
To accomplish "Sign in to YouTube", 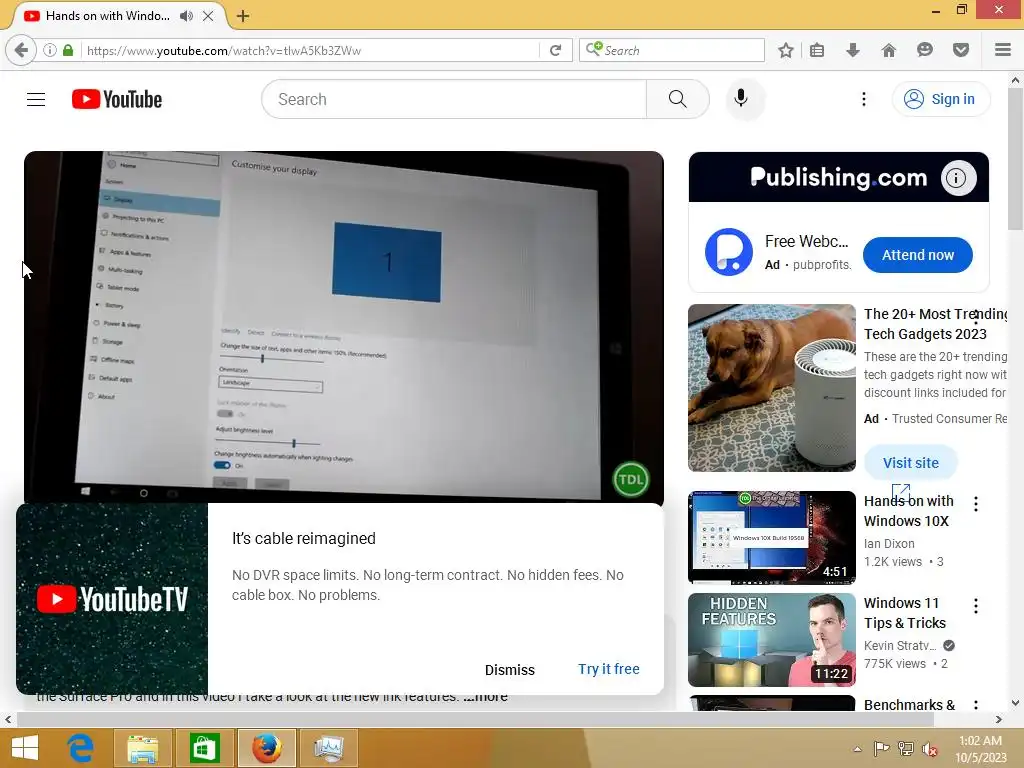I will pyautogui.click(x=940, y=99).
